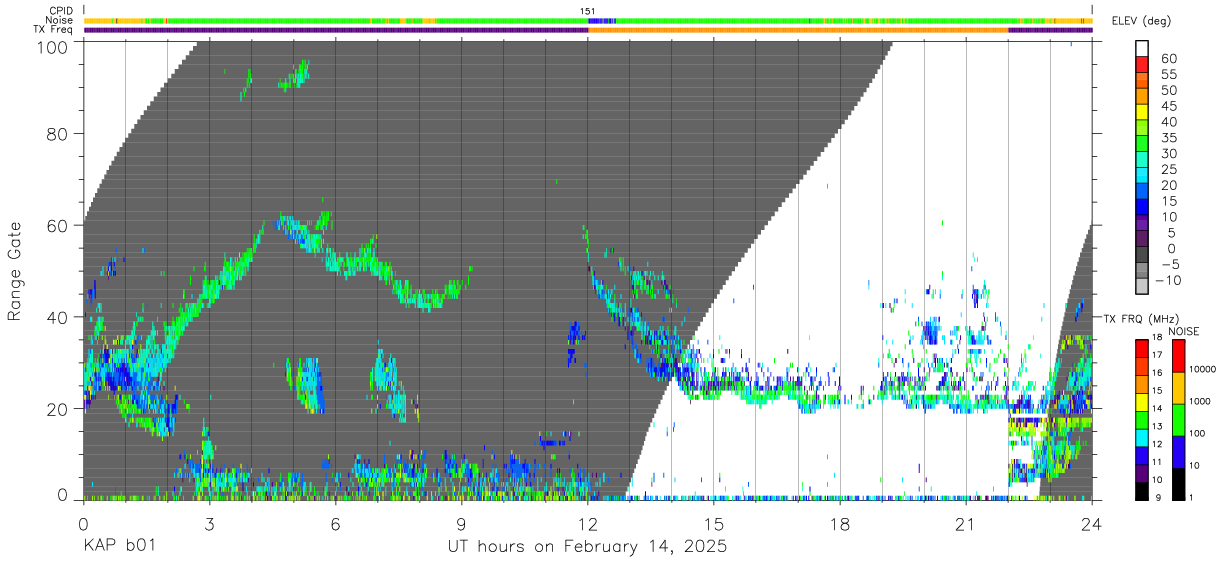
Task: Click the '30' tick label on ELEV colorbar
Action: pyautogui.click(x=1168, y=153)
